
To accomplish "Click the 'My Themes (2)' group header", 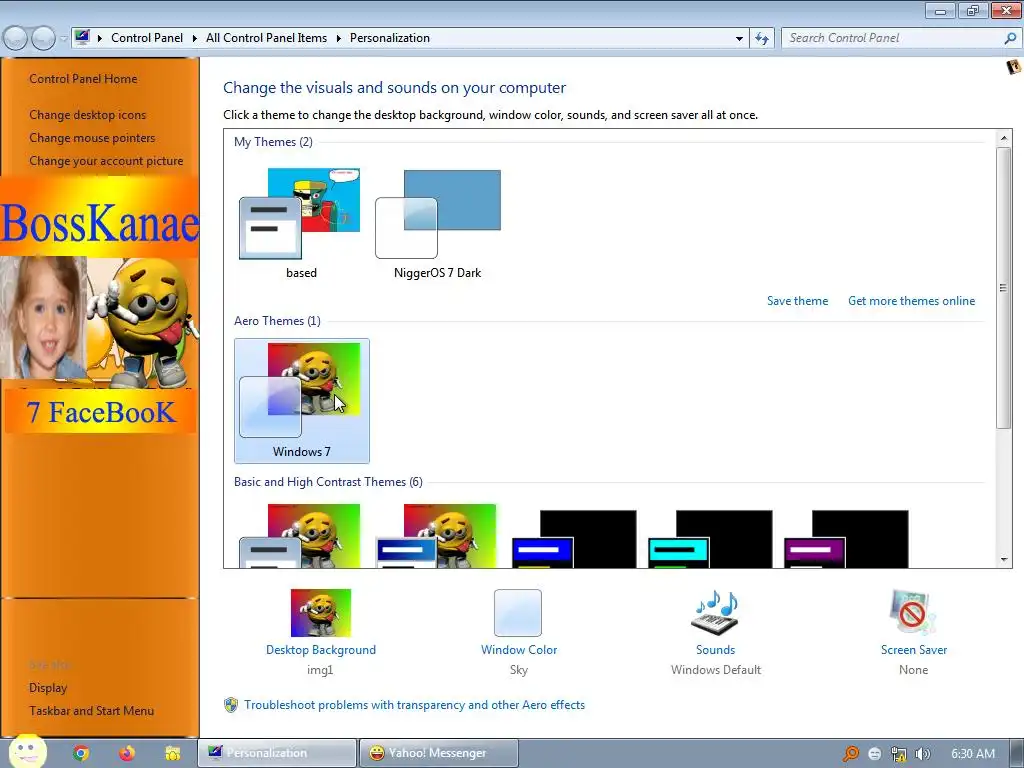I will click(273, 142).
